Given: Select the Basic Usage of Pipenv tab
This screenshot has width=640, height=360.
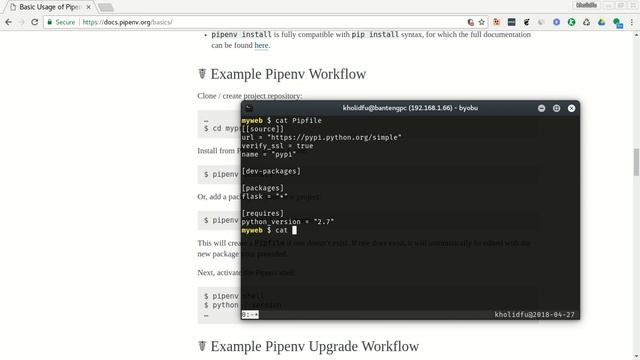Looking at the screenshot, I should click(49, 7).
